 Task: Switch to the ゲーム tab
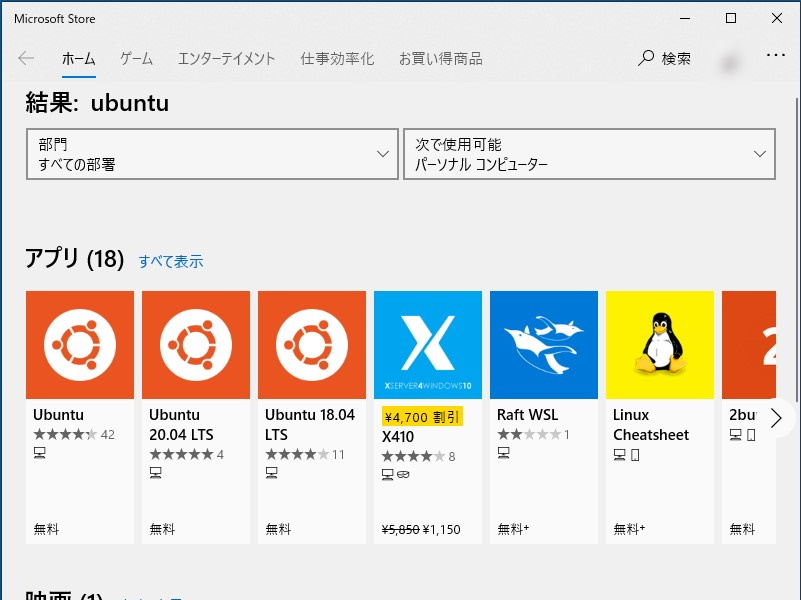tap(135, 58)
